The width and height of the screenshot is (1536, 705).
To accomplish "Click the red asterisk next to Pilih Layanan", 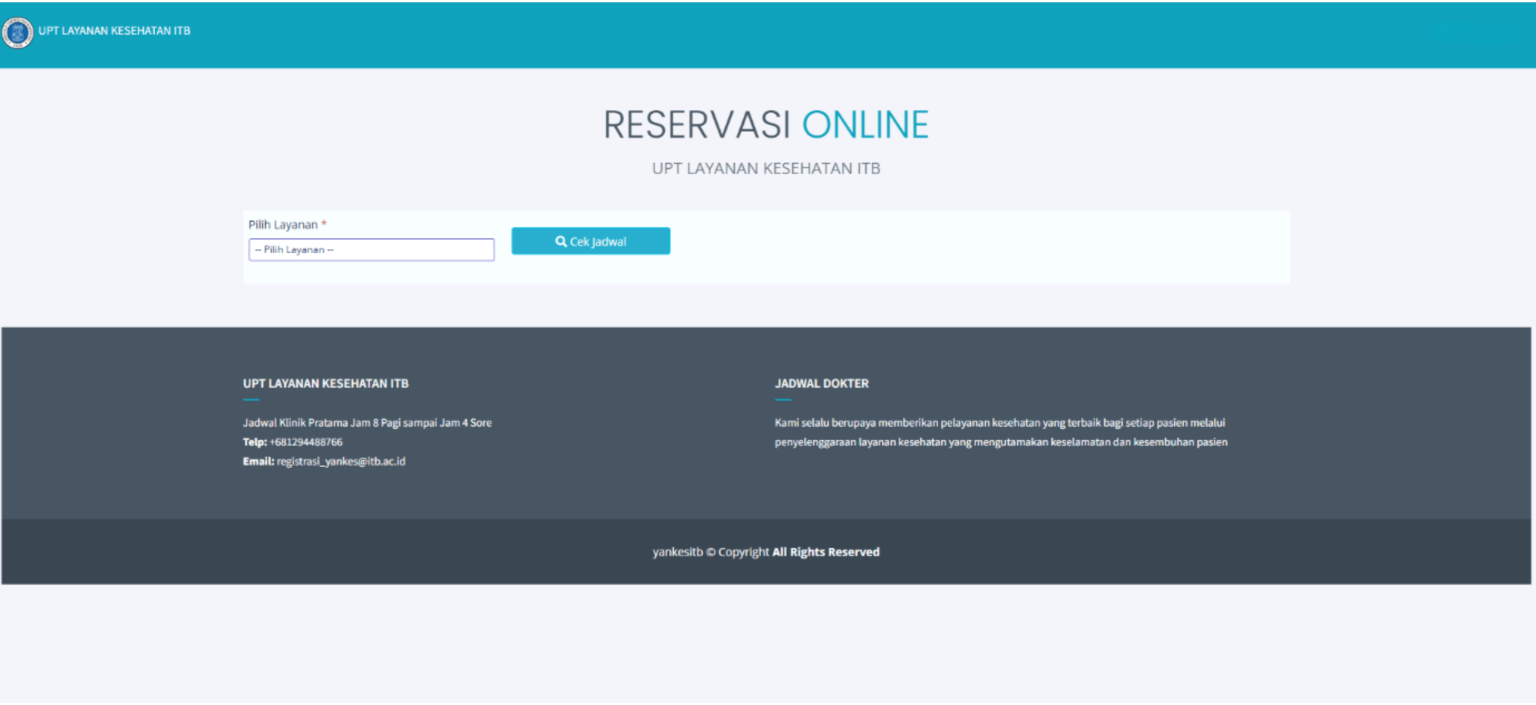I will (x=322, y=224).
